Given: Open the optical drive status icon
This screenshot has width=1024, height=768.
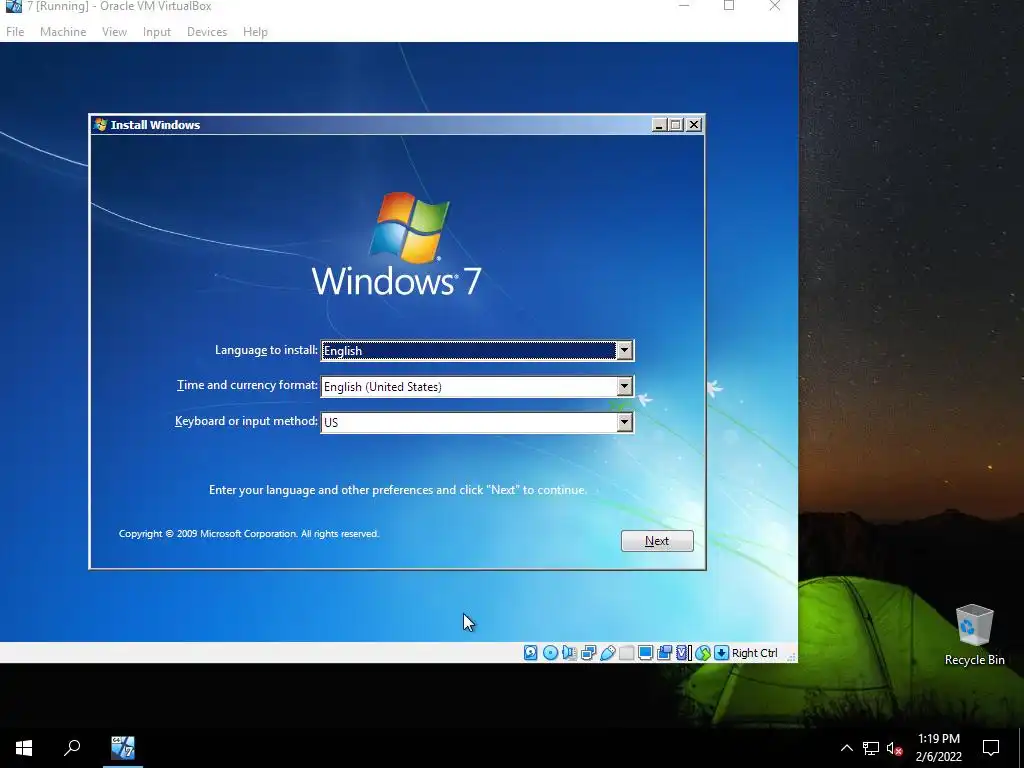Looking at the screenshot, I should (x=550, y=652).
